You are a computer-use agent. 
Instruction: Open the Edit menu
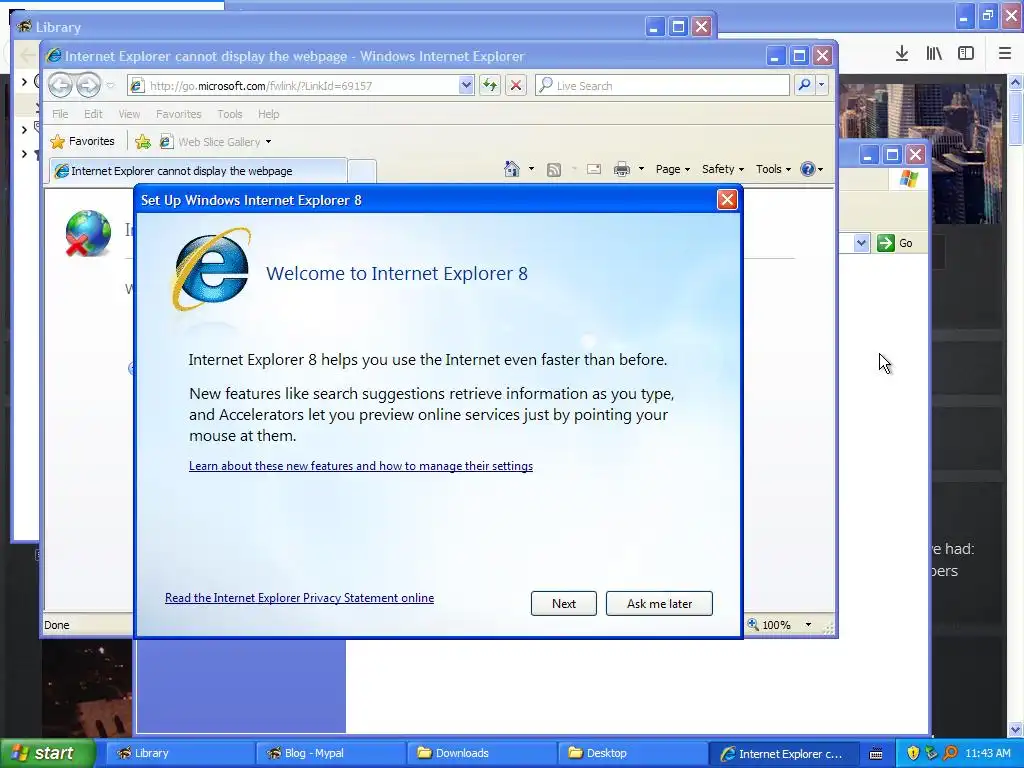[x=93, y=114]
